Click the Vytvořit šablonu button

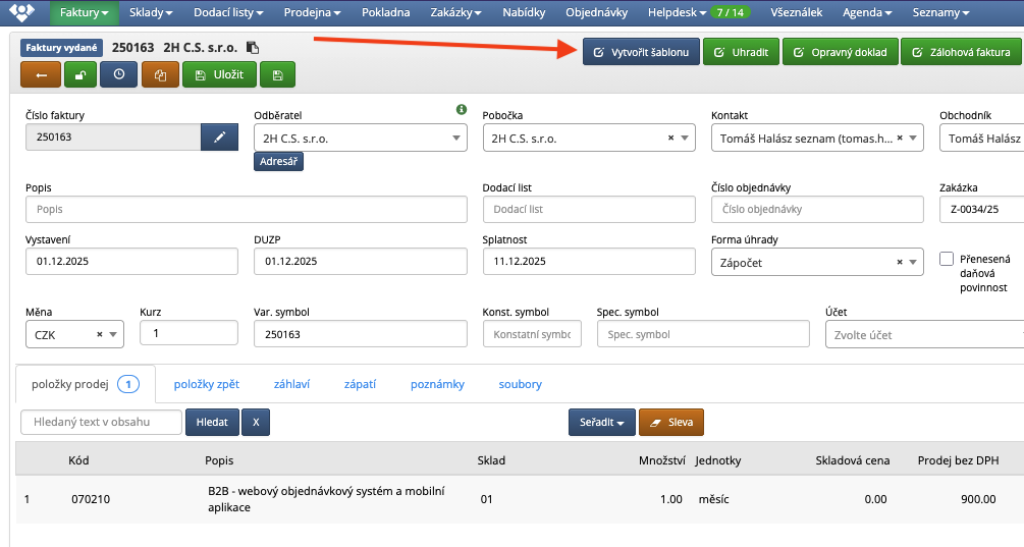641,52
